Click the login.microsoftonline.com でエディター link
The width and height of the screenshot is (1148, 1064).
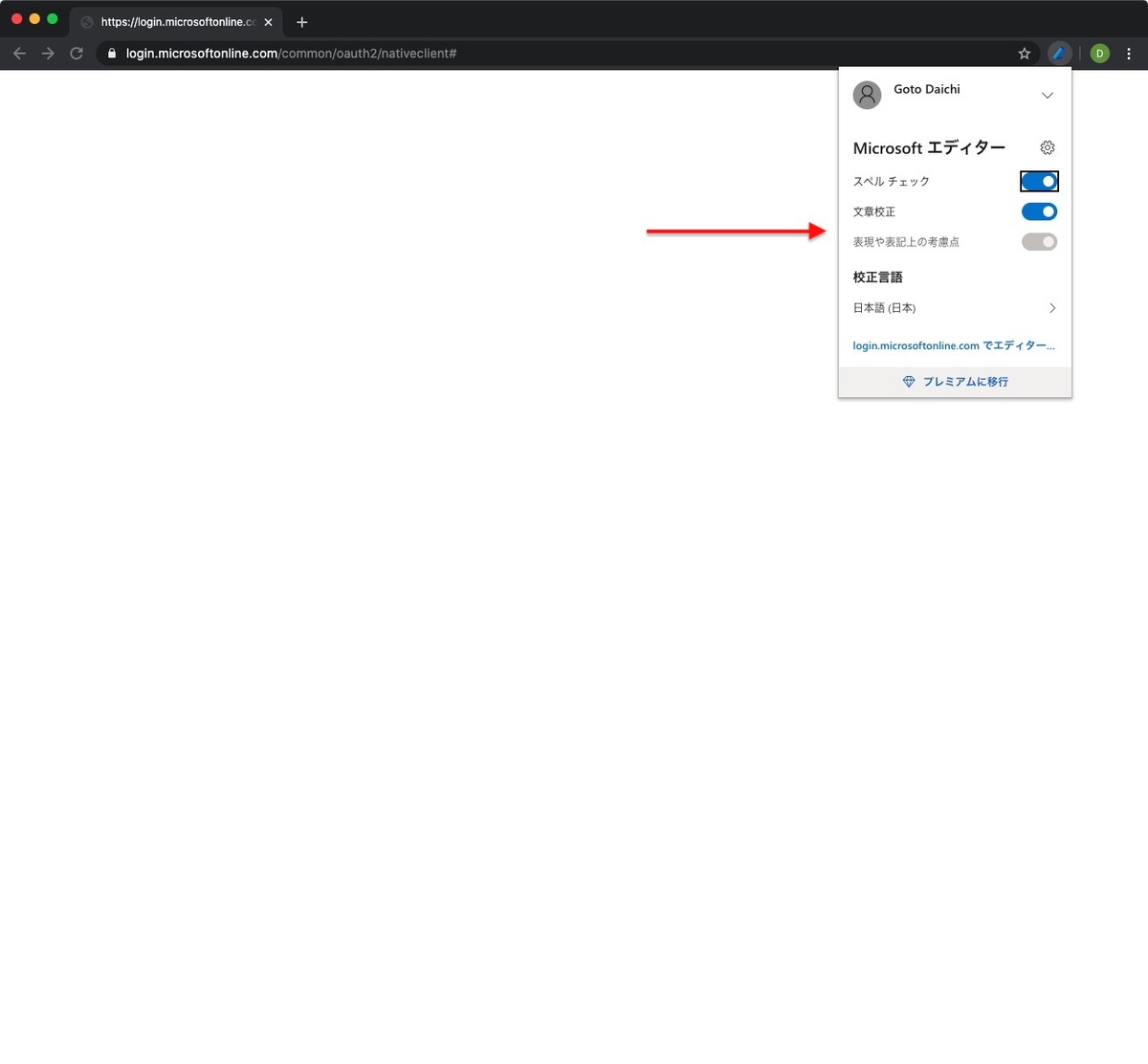pyautogui.click(x=954, y=345)
